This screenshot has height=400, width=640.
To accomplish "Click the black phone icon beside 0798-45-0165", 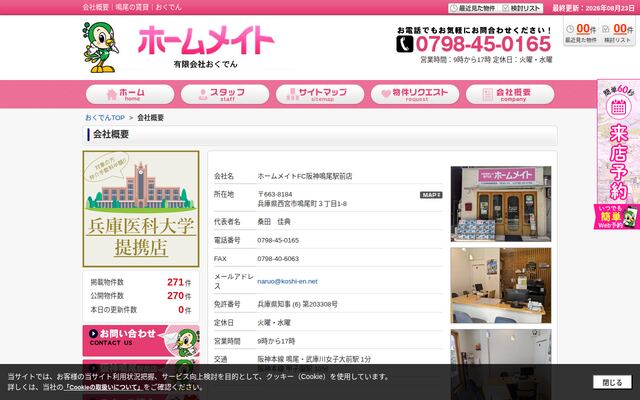I will (x=404, y=44).
